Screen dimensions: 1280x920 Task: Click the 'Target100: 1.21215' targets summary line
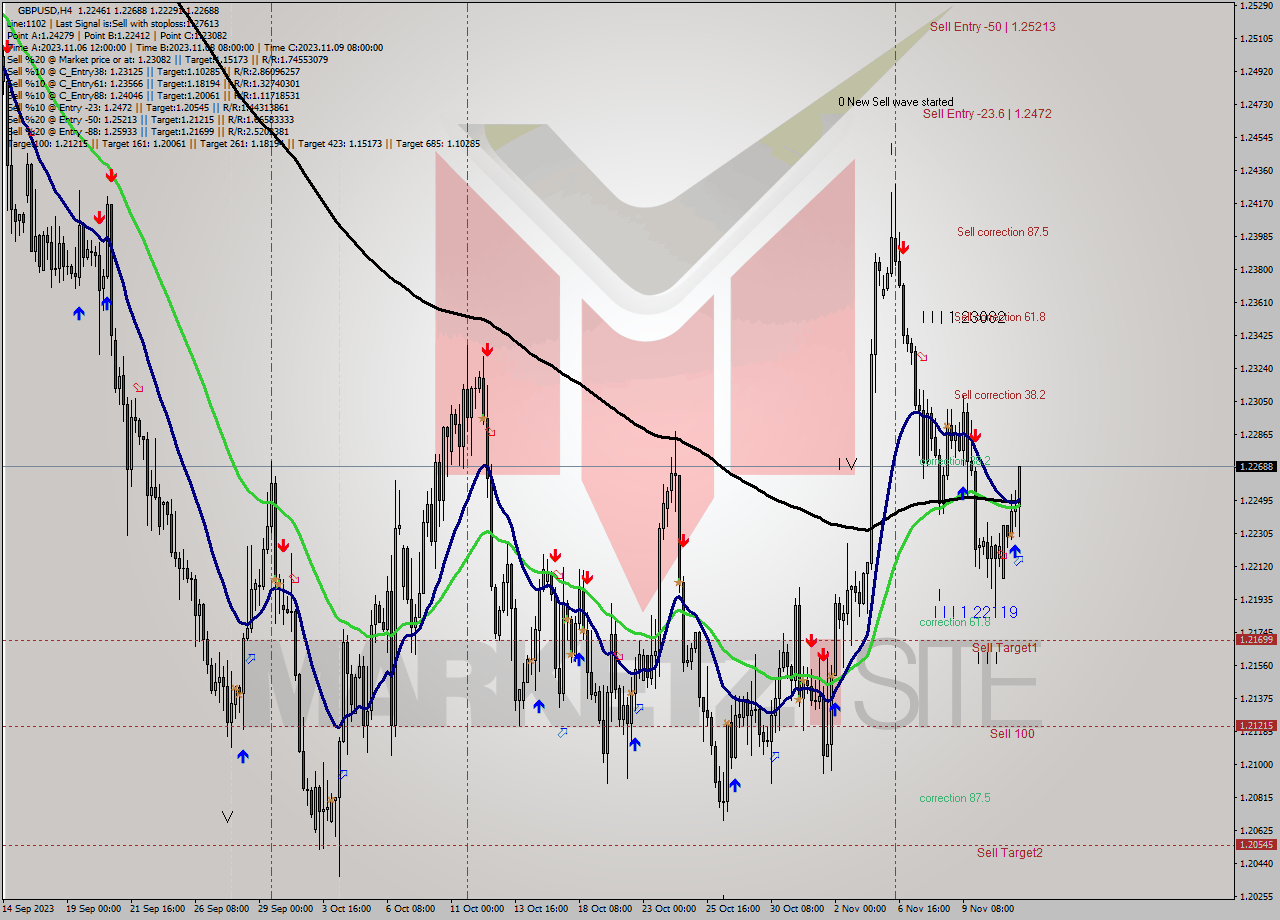click(243, 143)
